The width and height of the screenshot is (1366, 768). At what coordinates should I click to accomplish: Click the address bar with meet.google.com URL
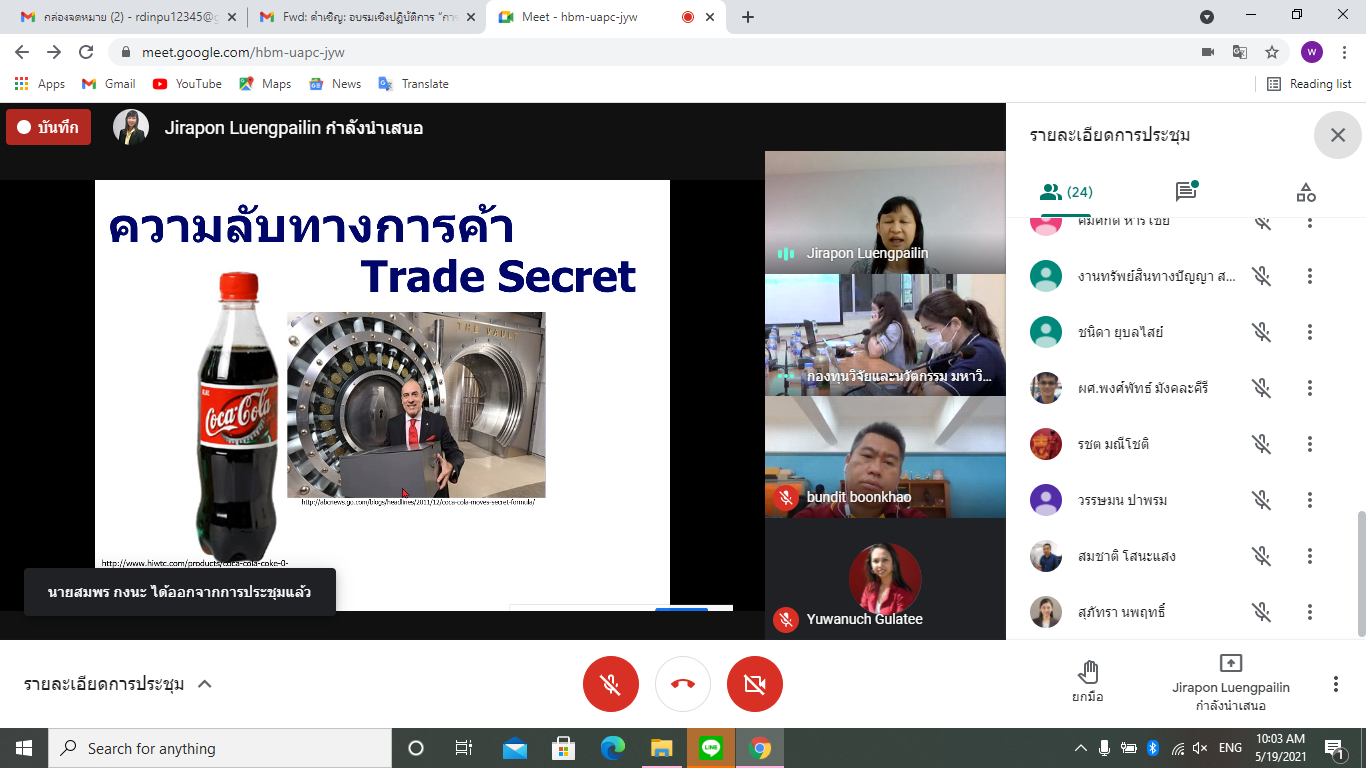tap(650, 52)
